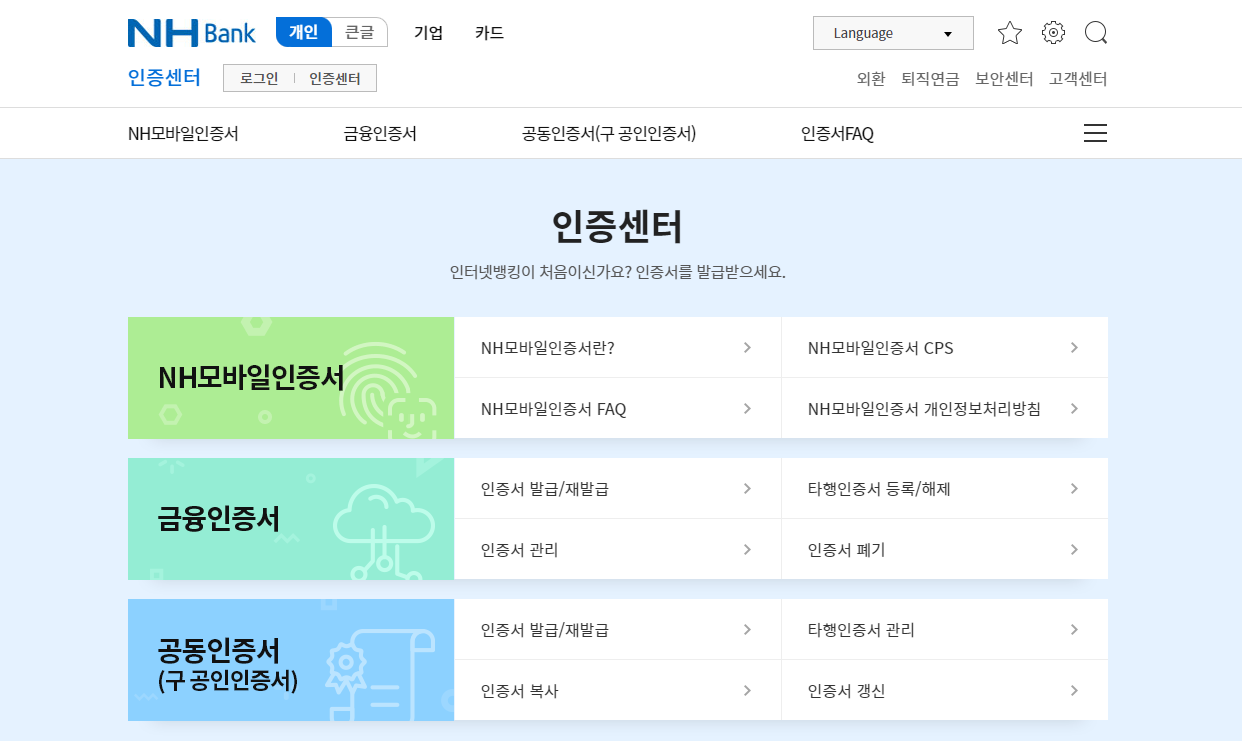
Task: Open the 외환 link
Action: pos(871,79)
